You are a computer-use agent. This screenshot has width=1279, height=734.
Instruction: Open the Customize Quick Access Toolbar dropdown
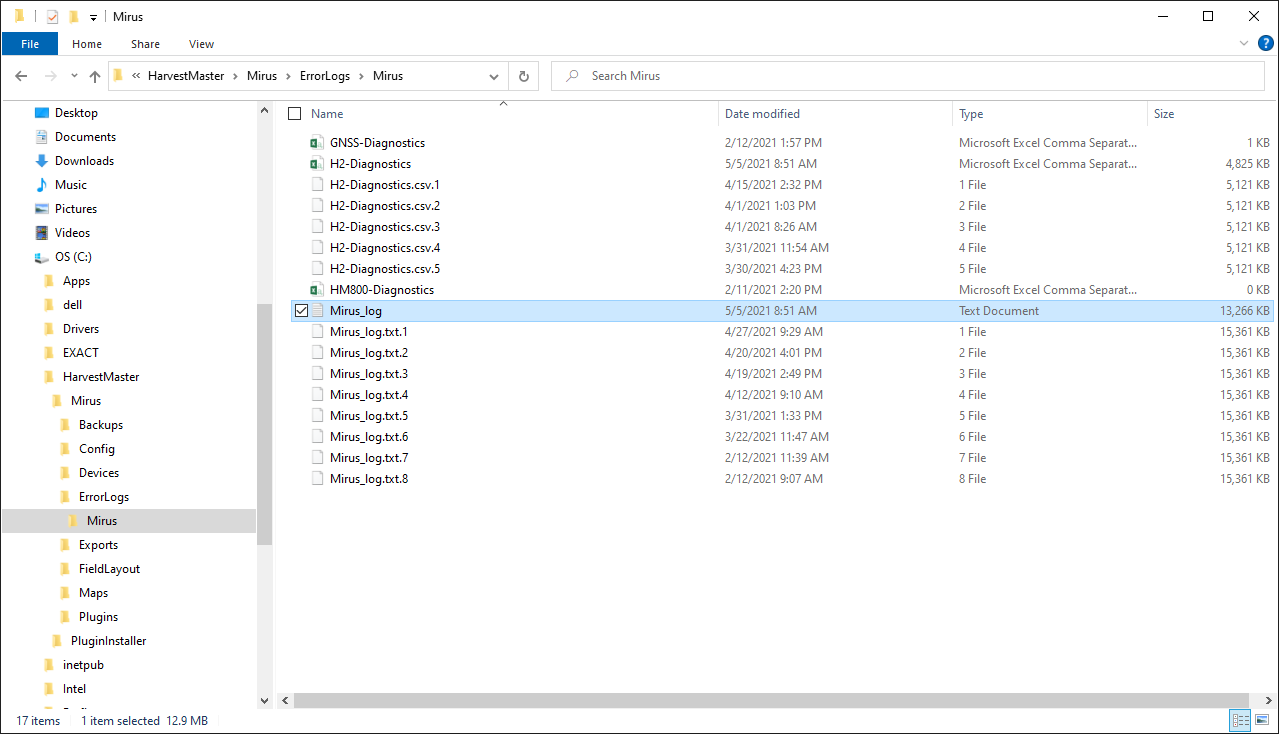(93, 17)
